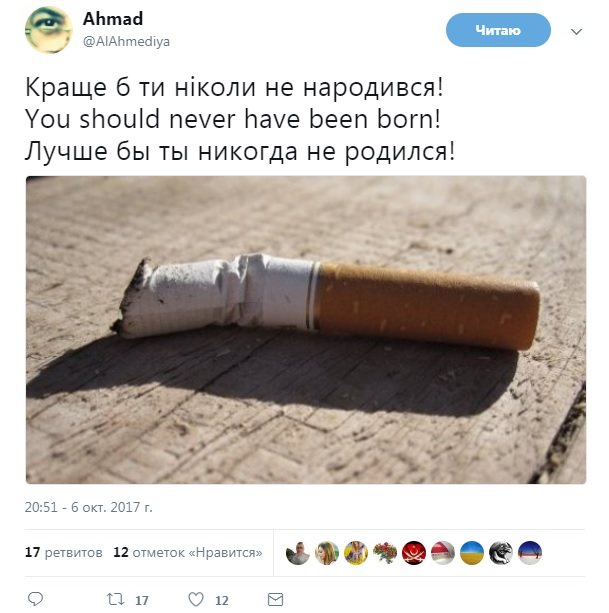This screenshot has width=609, height=613.
Task: Click the retweet count 17 beside arrows
Action: tap(142, 600)
